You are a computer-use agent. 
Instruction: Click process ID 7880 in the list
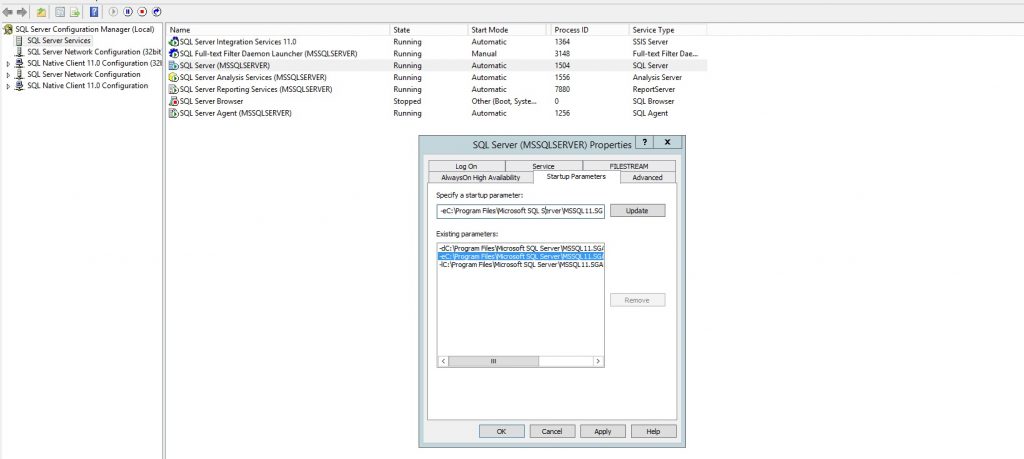coord(562,89)
